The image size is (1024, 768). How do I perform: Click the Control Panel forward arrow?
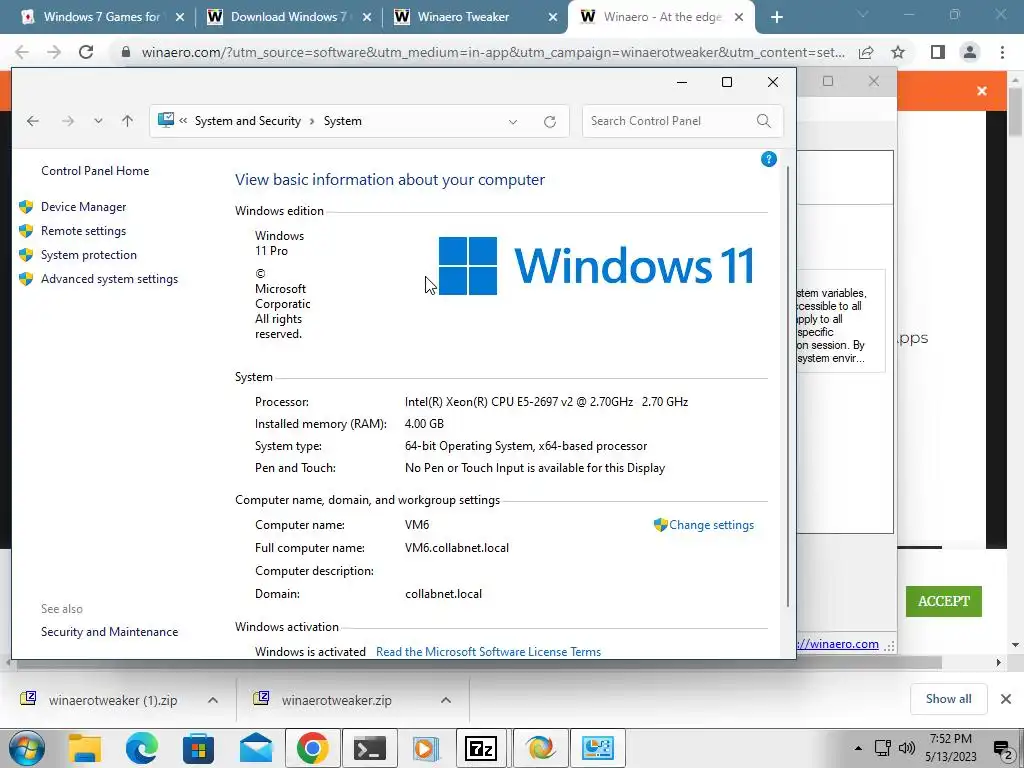(x=68, y=121)
